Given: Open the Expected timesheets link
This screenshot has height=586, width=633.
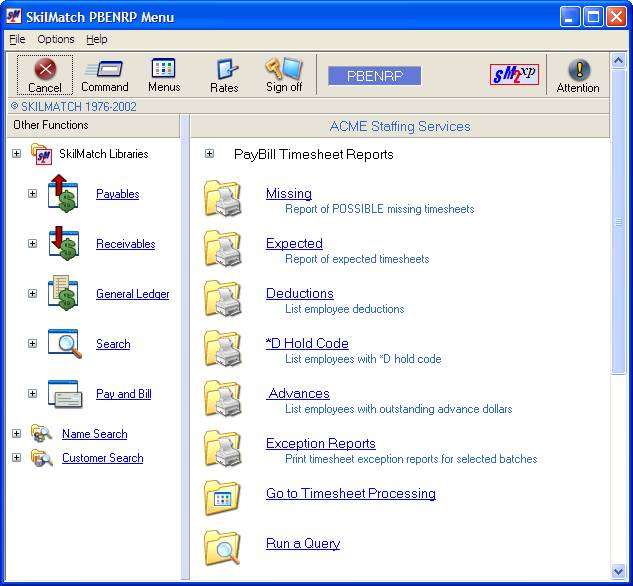Looking at the screenshot, I should pos(294,243).
